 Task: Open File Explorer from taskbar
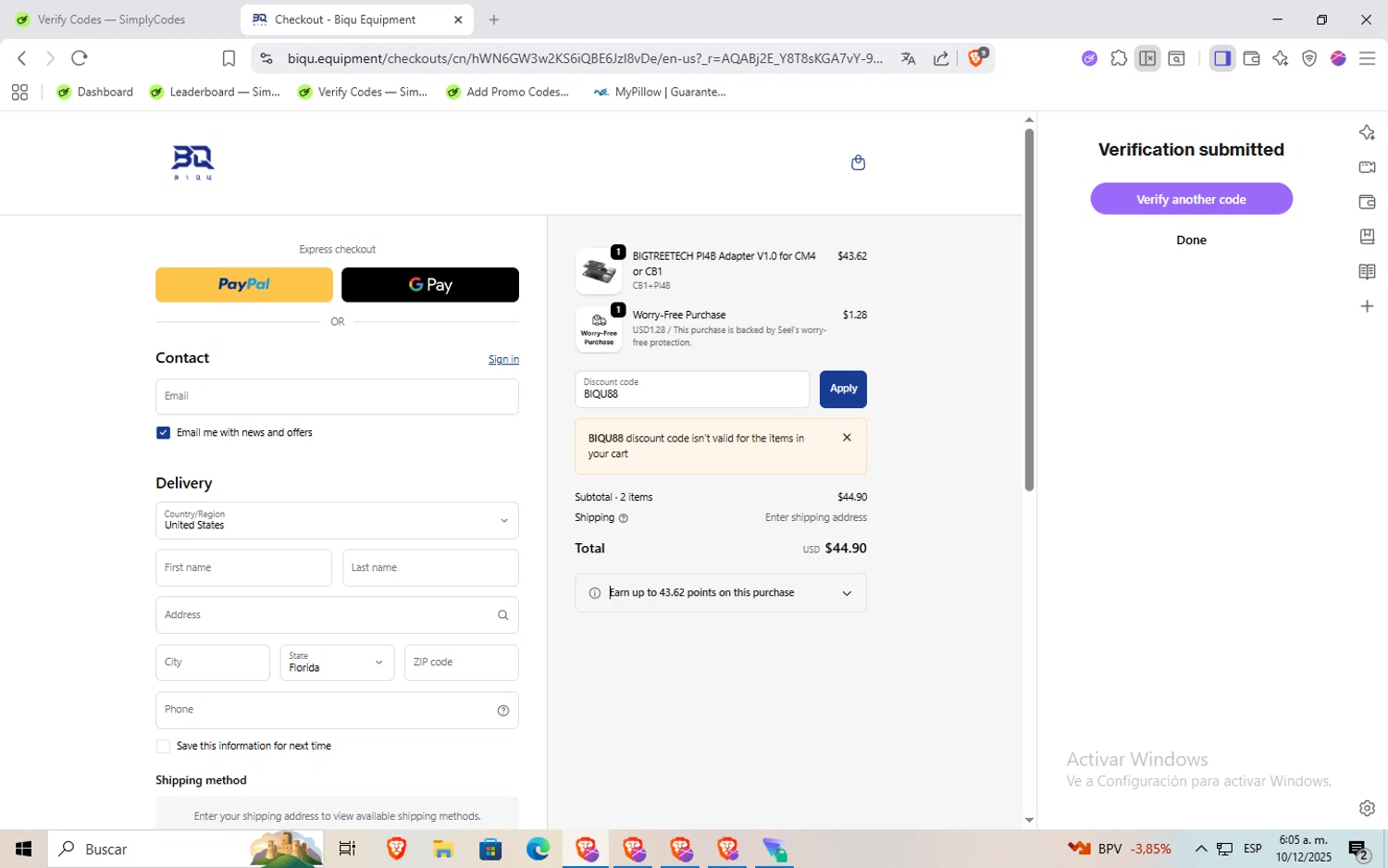(442, 849)
